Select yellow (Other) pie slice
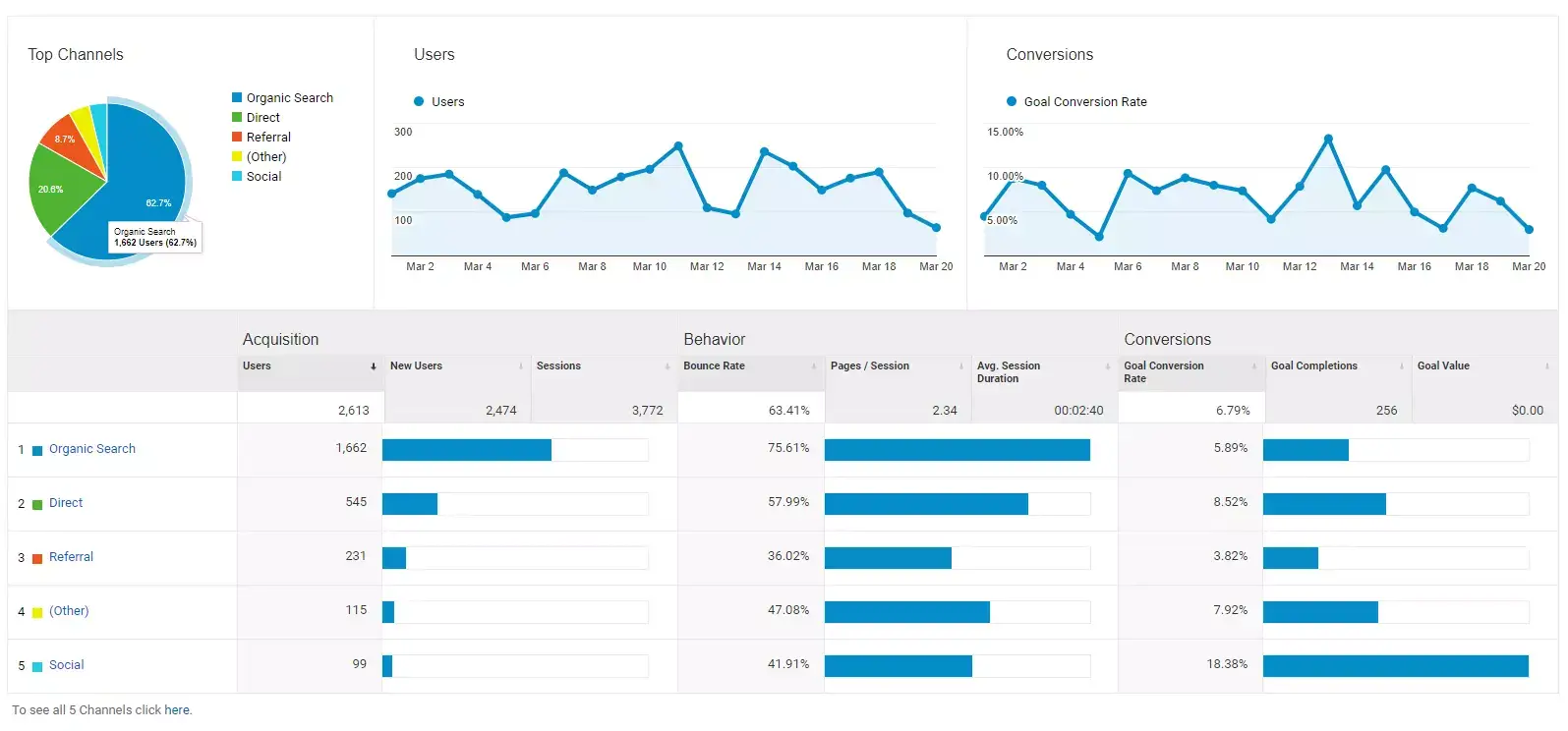 (88, 128)
